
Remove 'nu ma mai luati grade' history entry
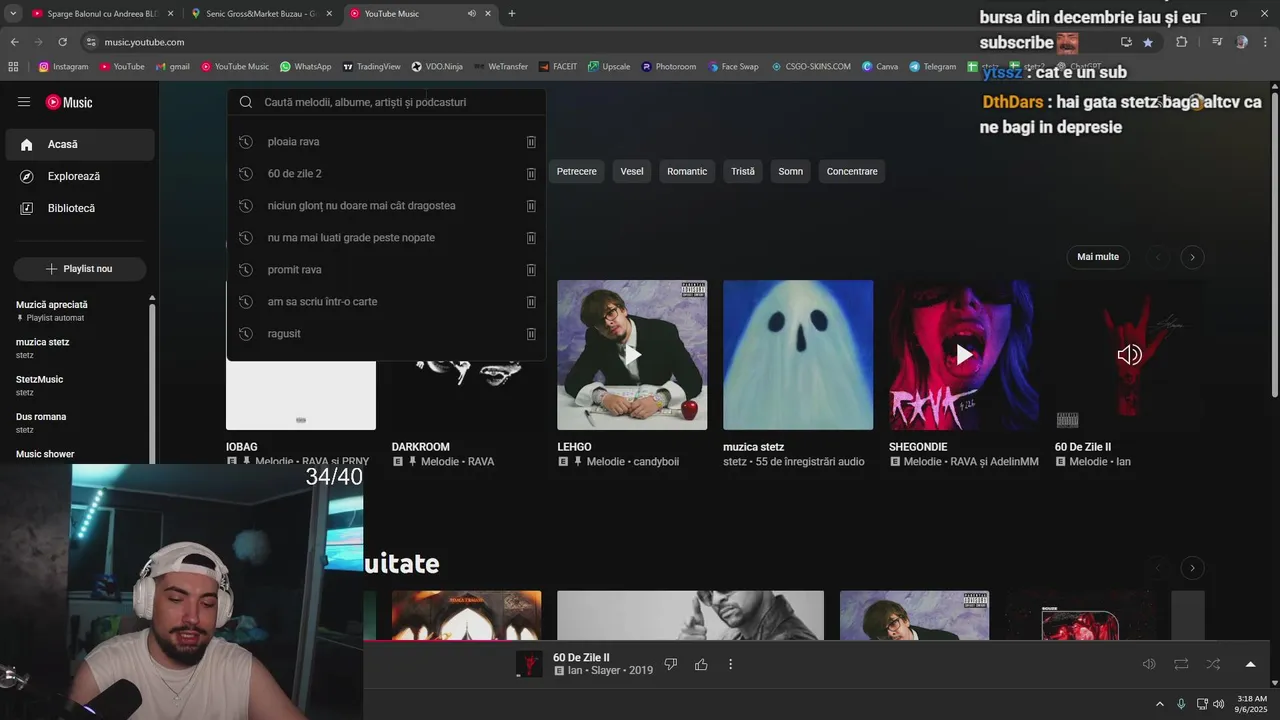(x=531, y=238)
